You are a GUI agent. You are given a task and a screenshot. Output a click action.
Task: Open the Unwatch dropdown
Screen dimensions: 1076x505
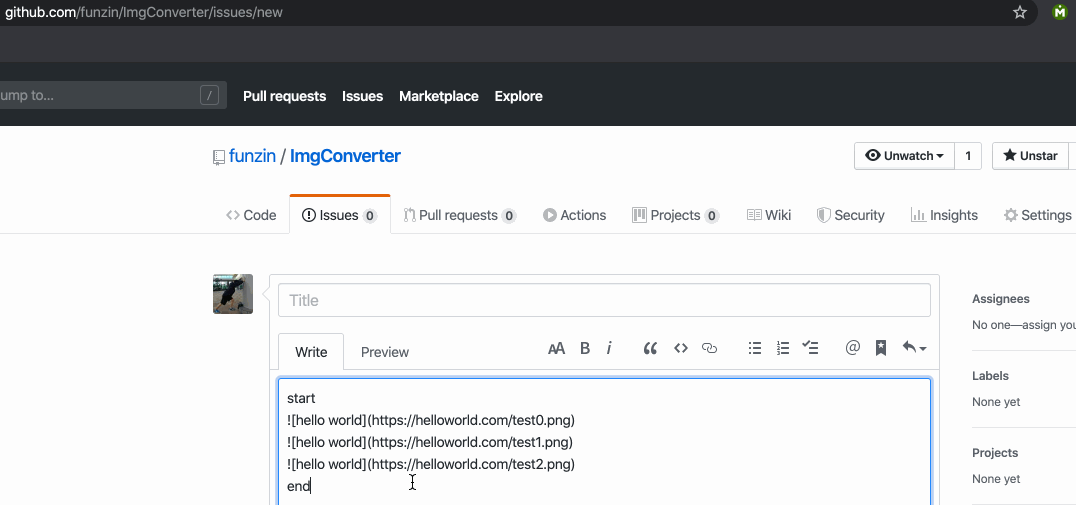(904, 156)
